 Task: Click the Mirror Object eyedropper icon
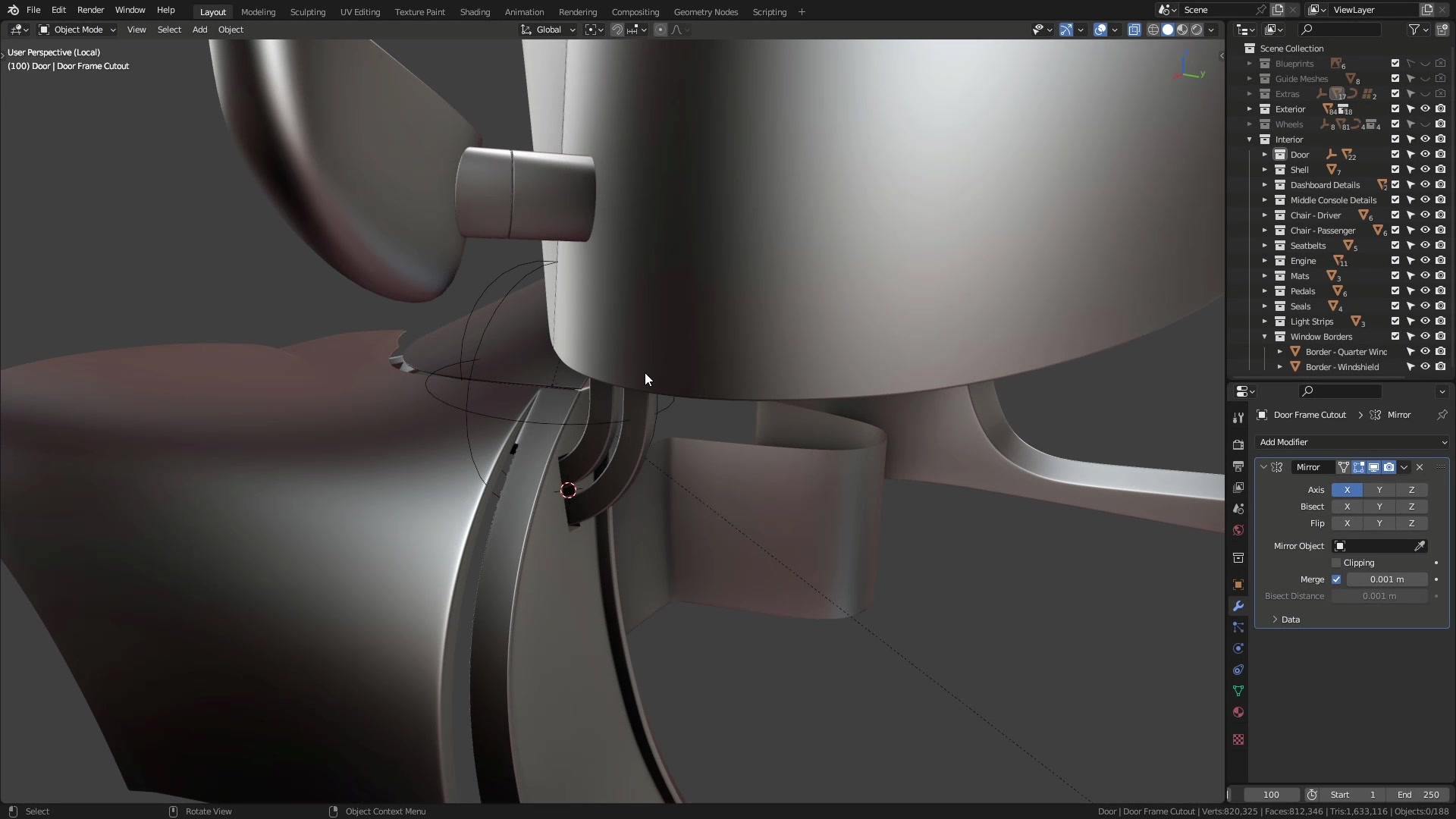(1420, 546)
